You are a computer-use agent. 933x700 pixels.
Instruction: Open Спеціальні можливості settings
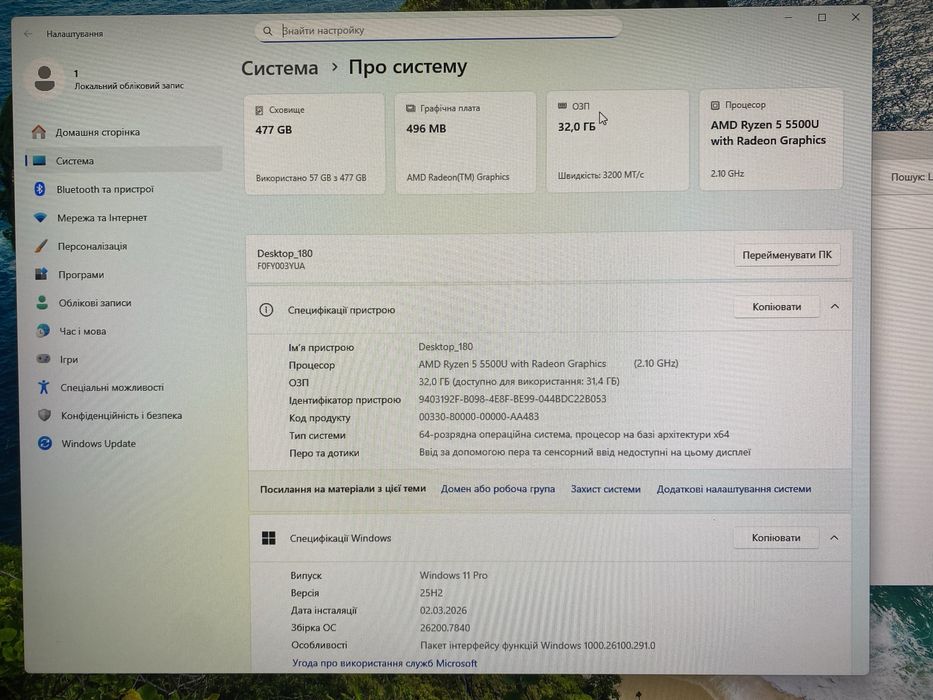point(112,388)
